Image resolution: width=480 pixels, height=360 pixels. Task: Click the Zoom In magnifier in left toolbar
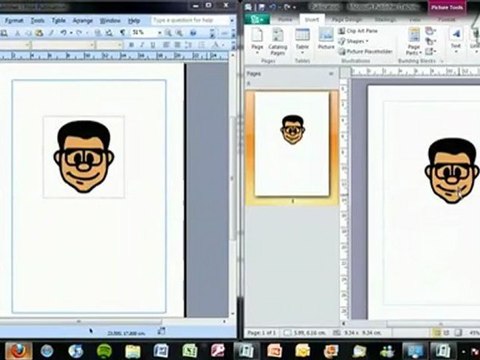pos(179,33)
